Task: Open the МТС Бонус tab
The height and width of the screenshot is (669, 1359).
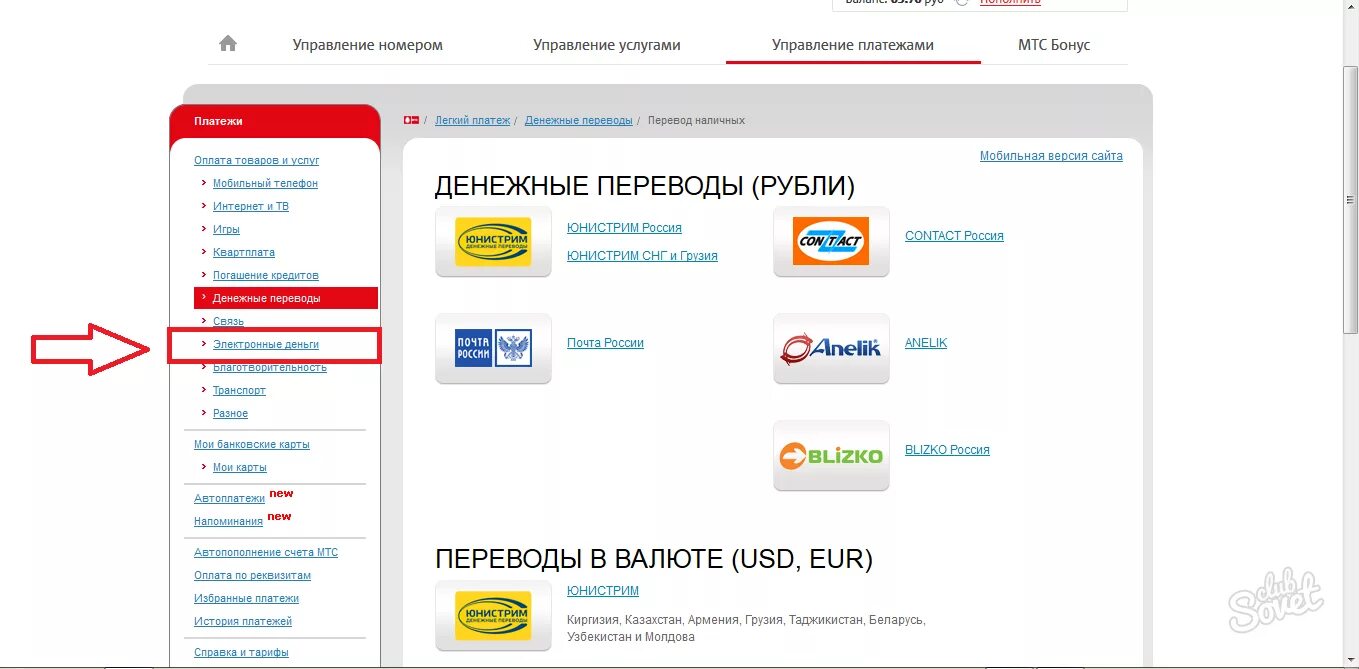Action: (1054, 45)
